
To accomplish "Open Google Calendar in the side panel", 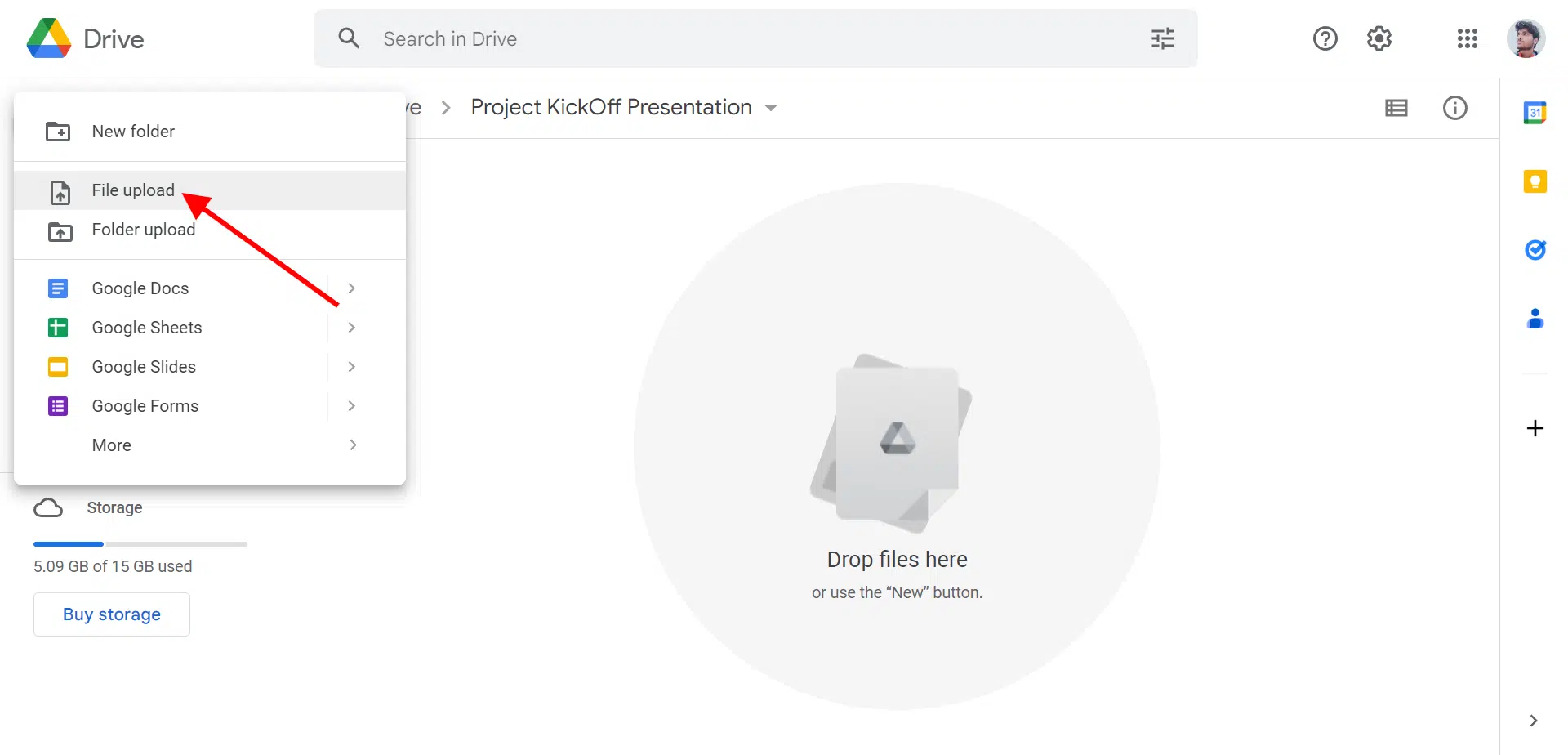I will 1535,113.
